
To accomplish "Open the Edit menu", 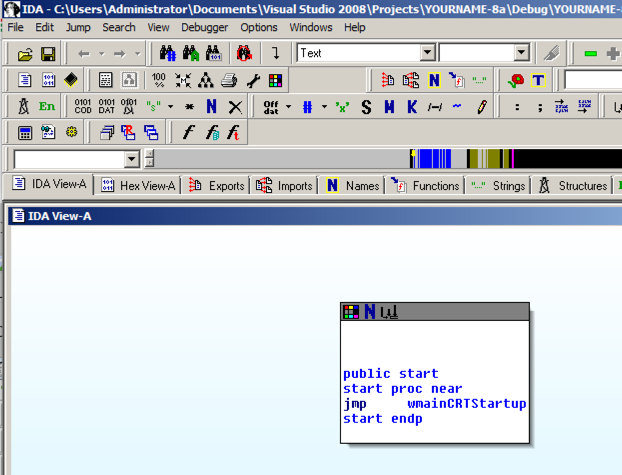I will click(x=44, y=27).
